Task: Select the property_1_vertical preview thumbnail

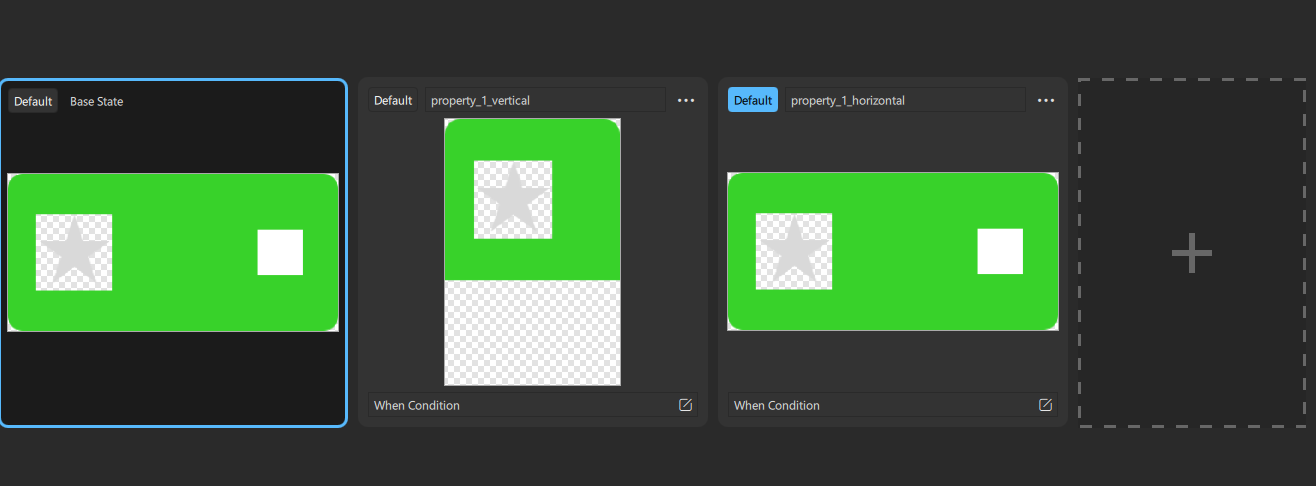Action: [532, 252]
